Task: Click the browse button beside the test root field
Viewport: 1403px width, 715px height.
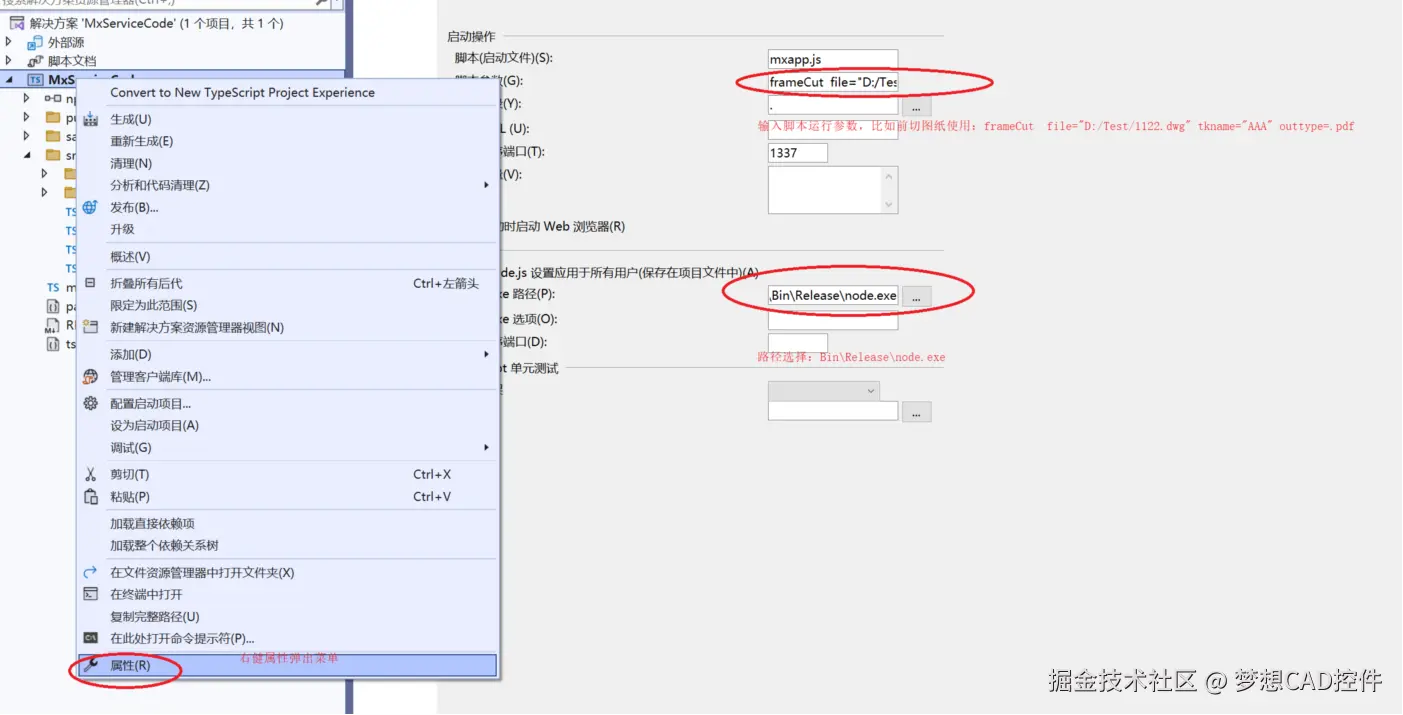Action: click(x=917, y=412)
